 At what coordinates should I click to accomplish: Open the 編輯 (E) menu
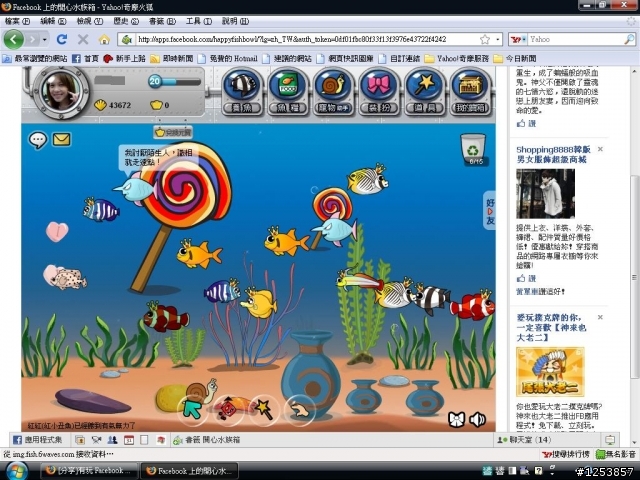[53, 21]
